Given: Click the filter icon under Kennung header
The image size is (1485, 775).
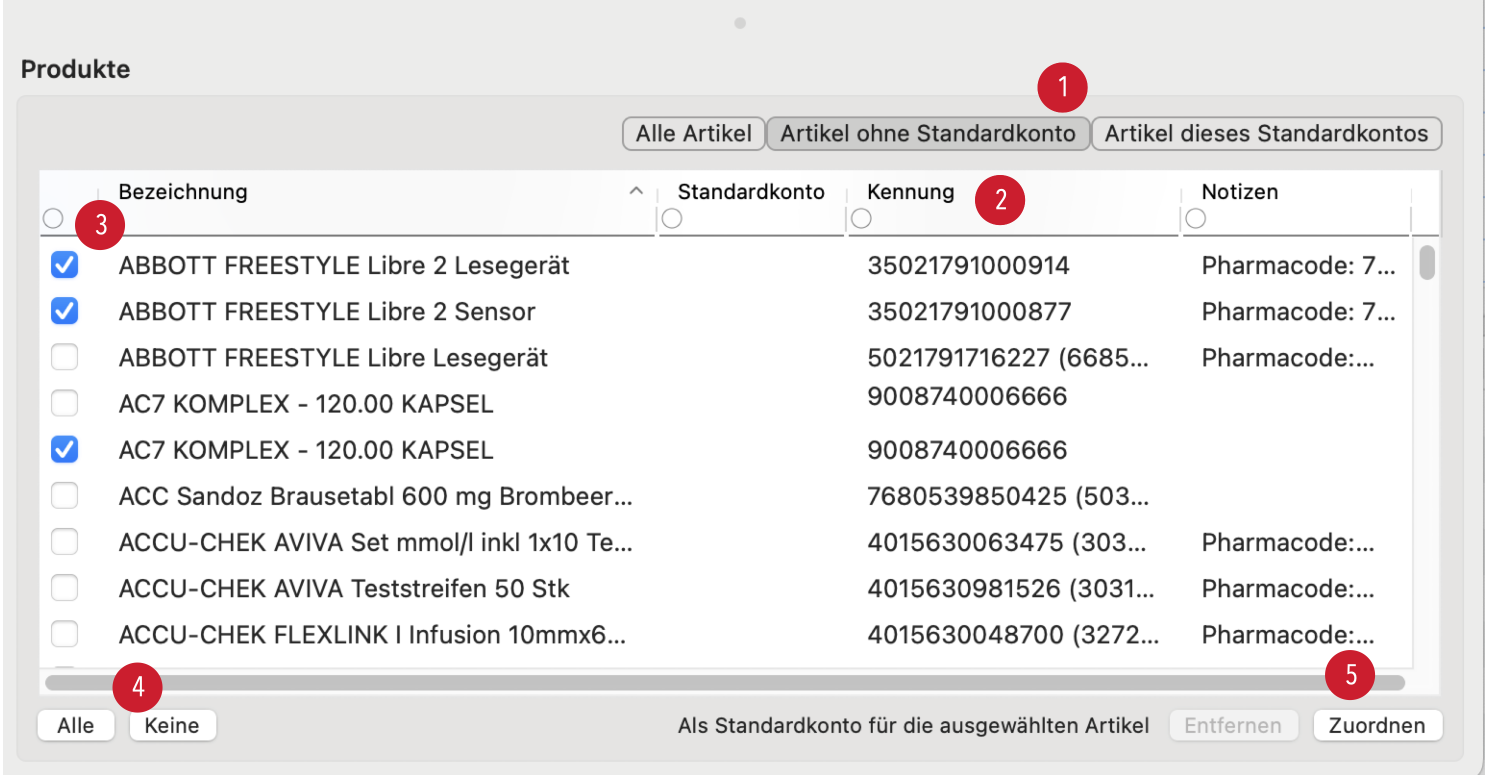Looking at the screenshot, I should [x=861, y=218].
